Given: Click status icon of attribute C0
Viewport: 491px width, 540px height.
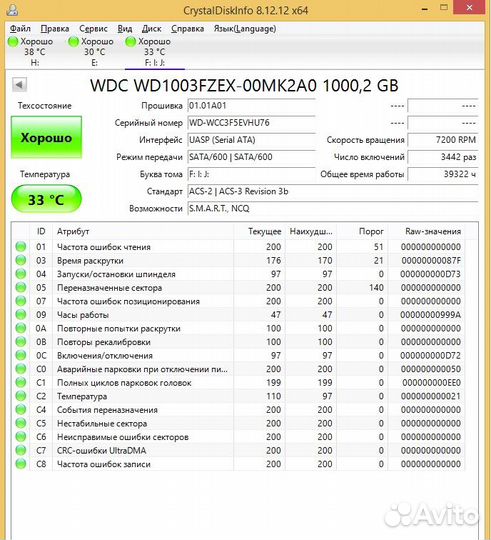Looking at the screenshot, I should pos(21,369).
